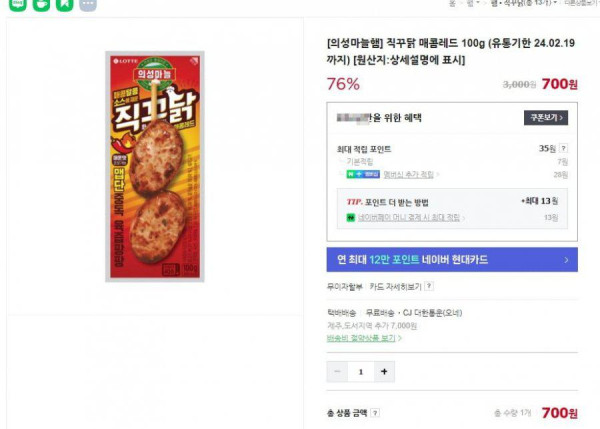Click the green bookmark star icon
This screenshot has width=600, height=429.
click(x=64, y=3)
